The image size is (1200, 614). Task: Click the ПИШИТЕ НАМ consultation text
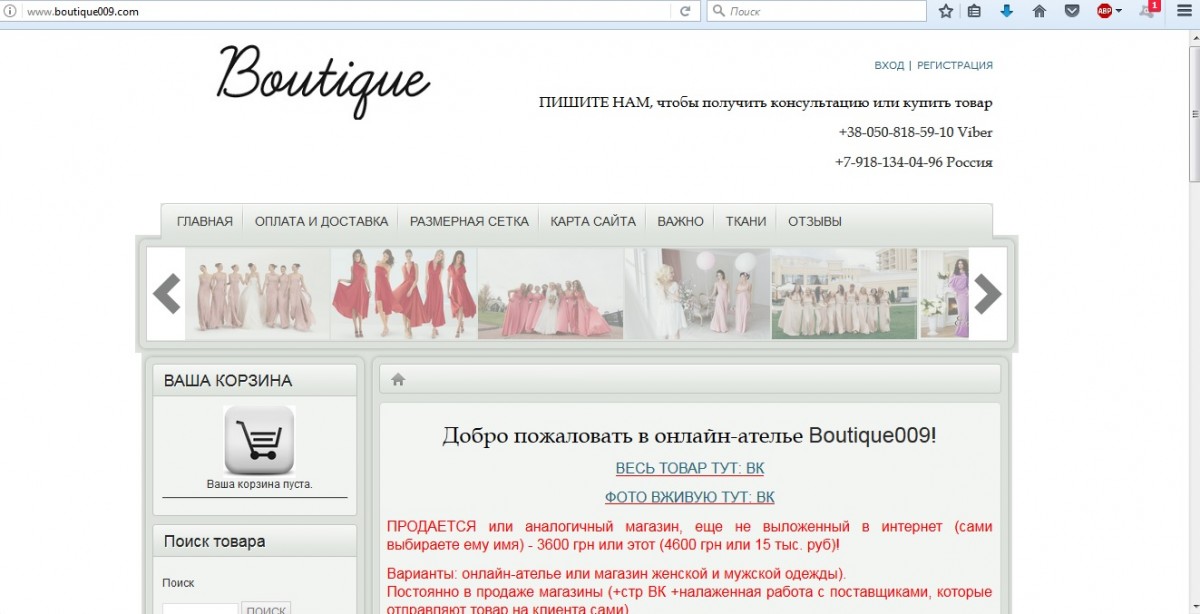(766, 103)
